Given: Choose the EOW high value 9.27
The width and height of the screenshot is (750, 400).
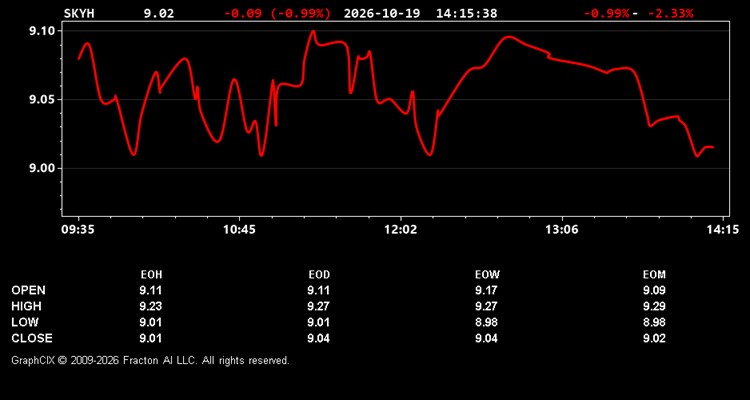Looking at the screenshot, I should click(487, 306).
